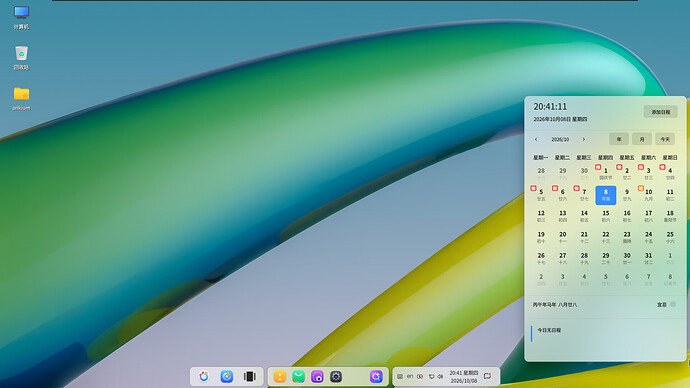
Task: Select October 13 in the calendar
Action: click(x=562, y=216)
